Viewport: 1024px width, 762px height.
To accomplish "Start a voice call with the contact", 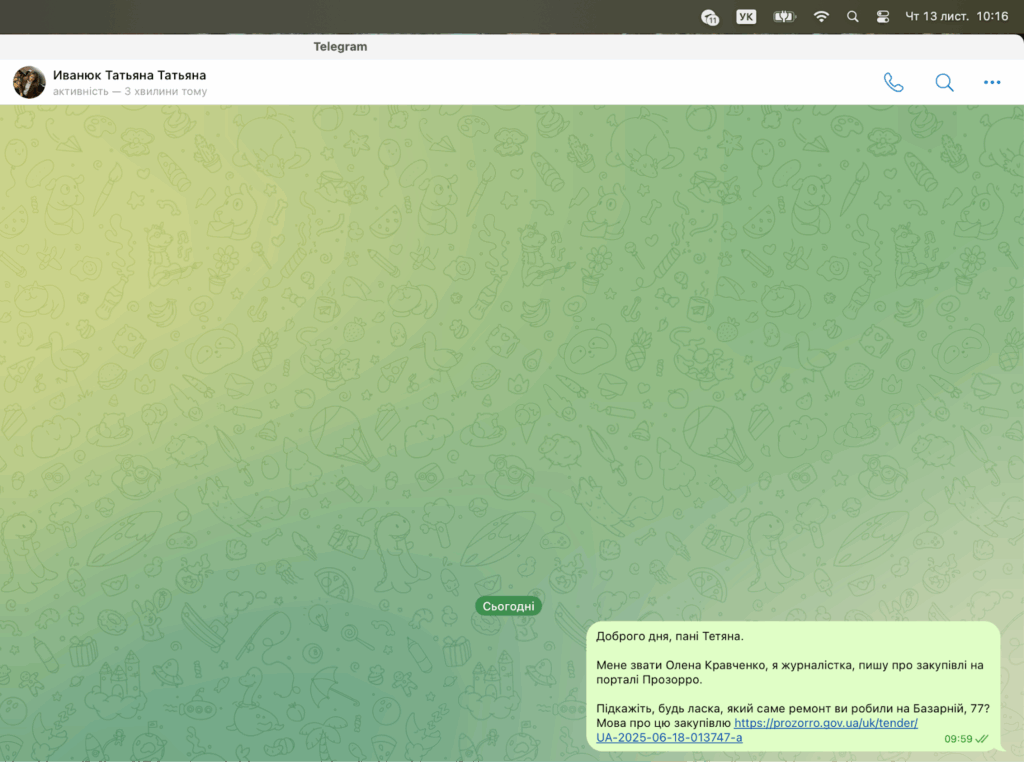I will [x=893, y=83].
